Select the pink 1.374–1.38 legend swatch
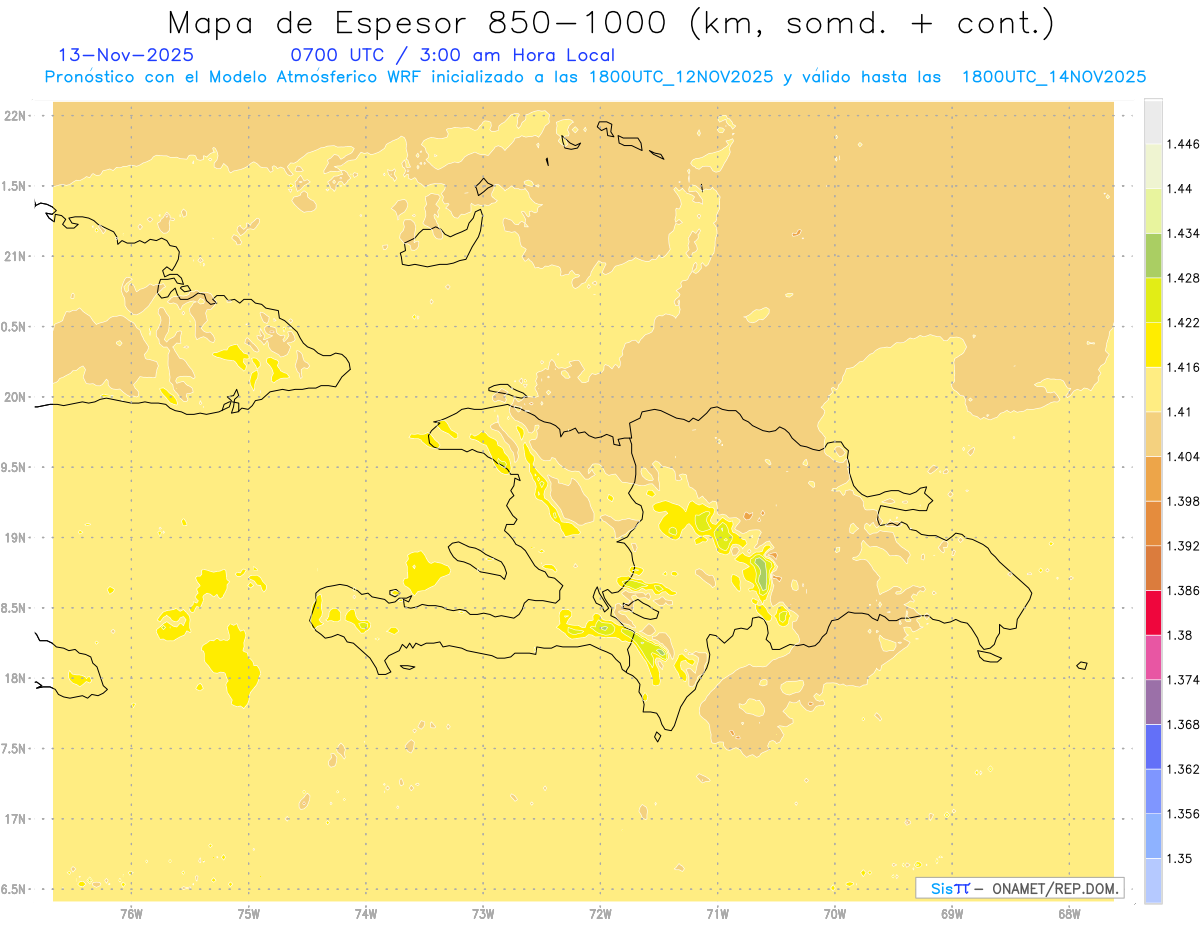The height and width of the screenshot is (927, 1200). click(1153, 657)
